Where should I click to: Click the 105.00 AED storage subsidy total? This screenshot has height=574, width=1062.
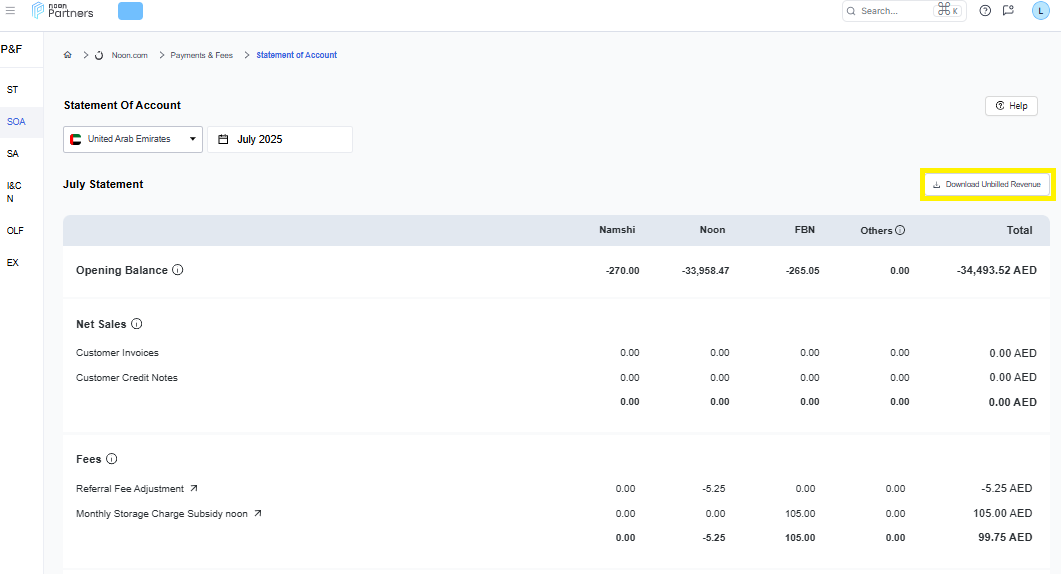1002,513
